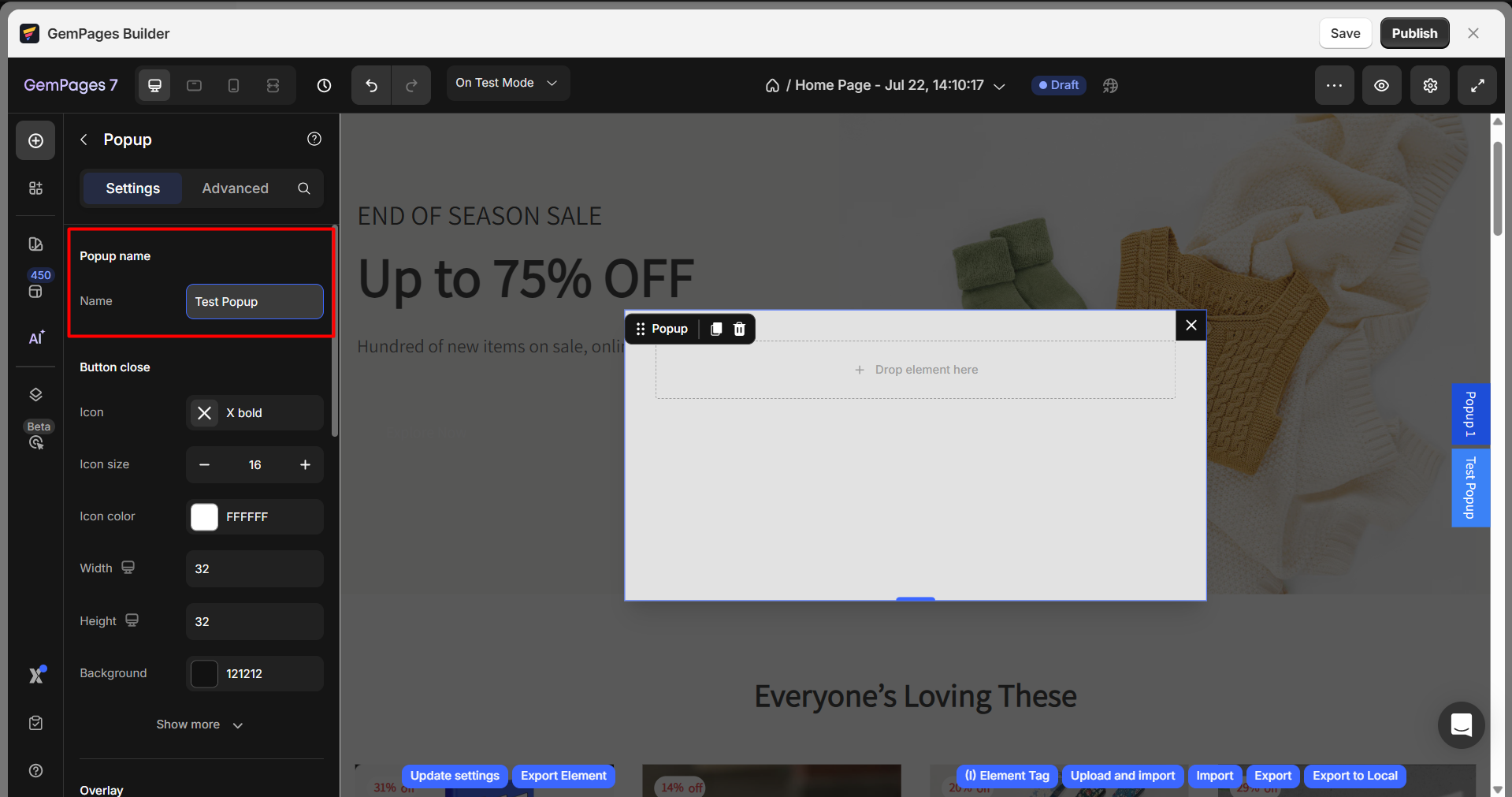Edit the Height value field
The width and height of the screenshot is (1512, 797).
[x=254, y=622]
